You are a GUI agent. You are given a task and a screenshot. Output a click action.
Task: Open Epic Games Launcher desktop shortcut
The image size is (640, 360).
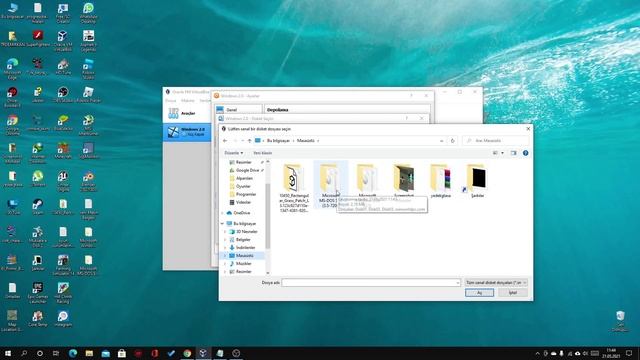point(38,292)
